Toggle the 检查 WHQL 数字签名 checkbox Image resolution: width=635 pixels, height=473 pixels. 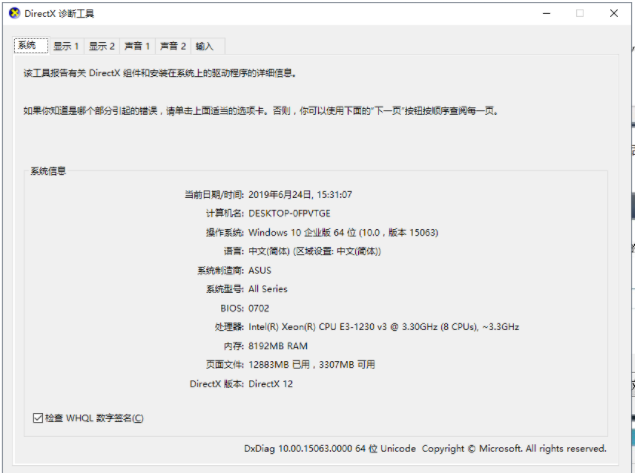[38, 418]
